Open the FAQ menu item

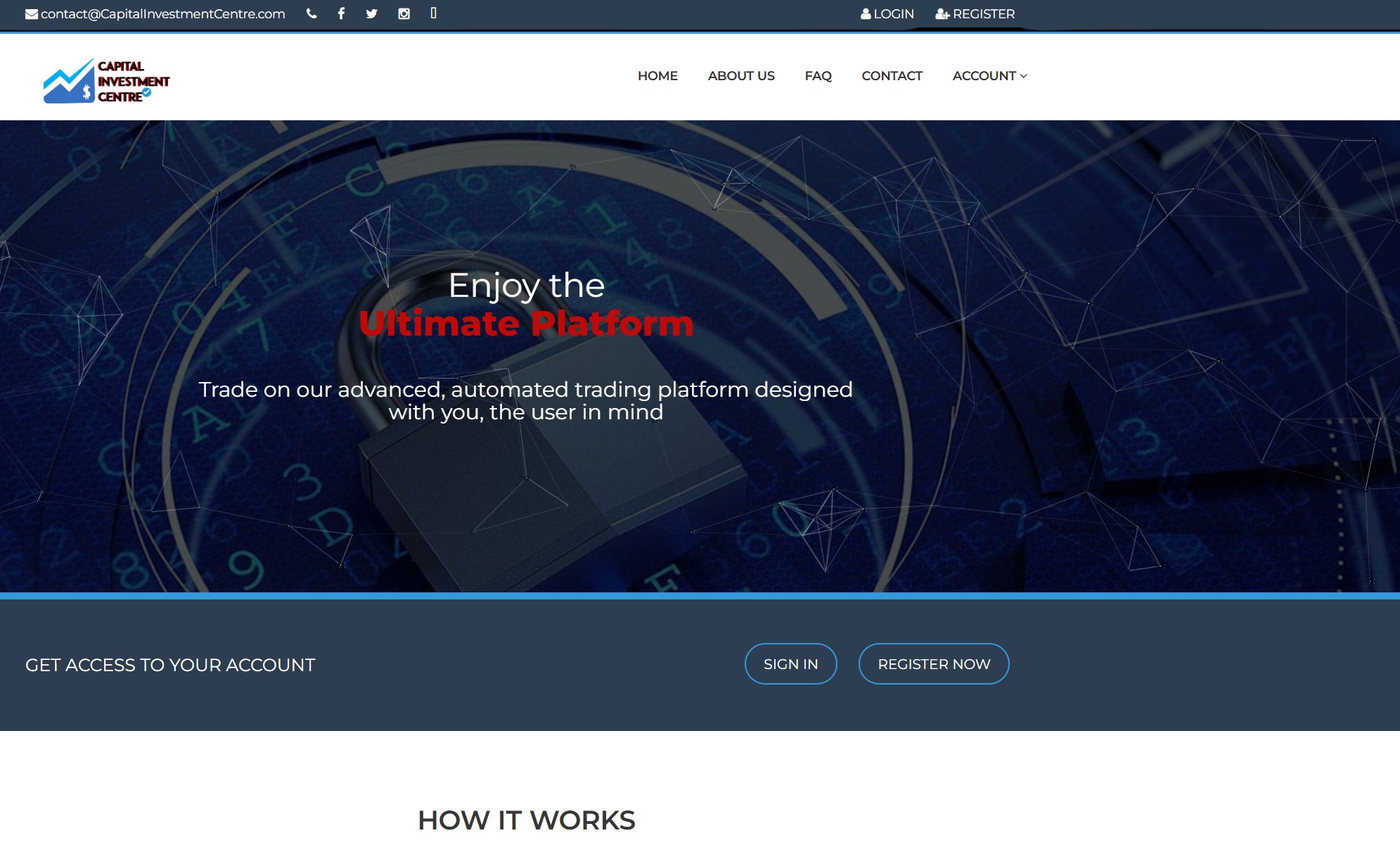818,76
